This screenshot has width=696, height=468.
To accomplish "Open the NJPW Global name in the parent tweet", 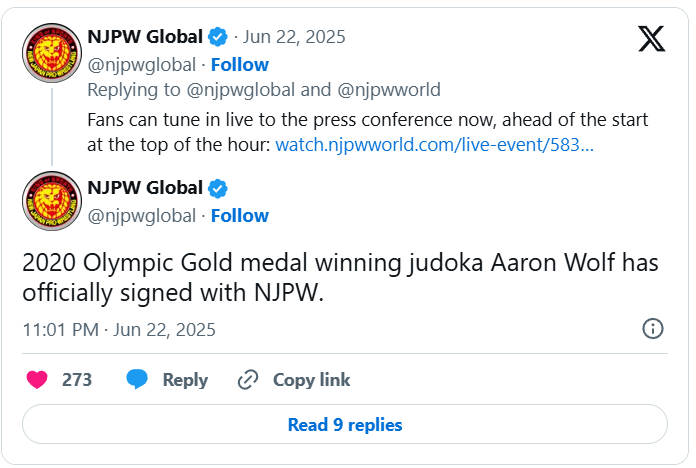I will pyautogui.click(x=145, y=38).
